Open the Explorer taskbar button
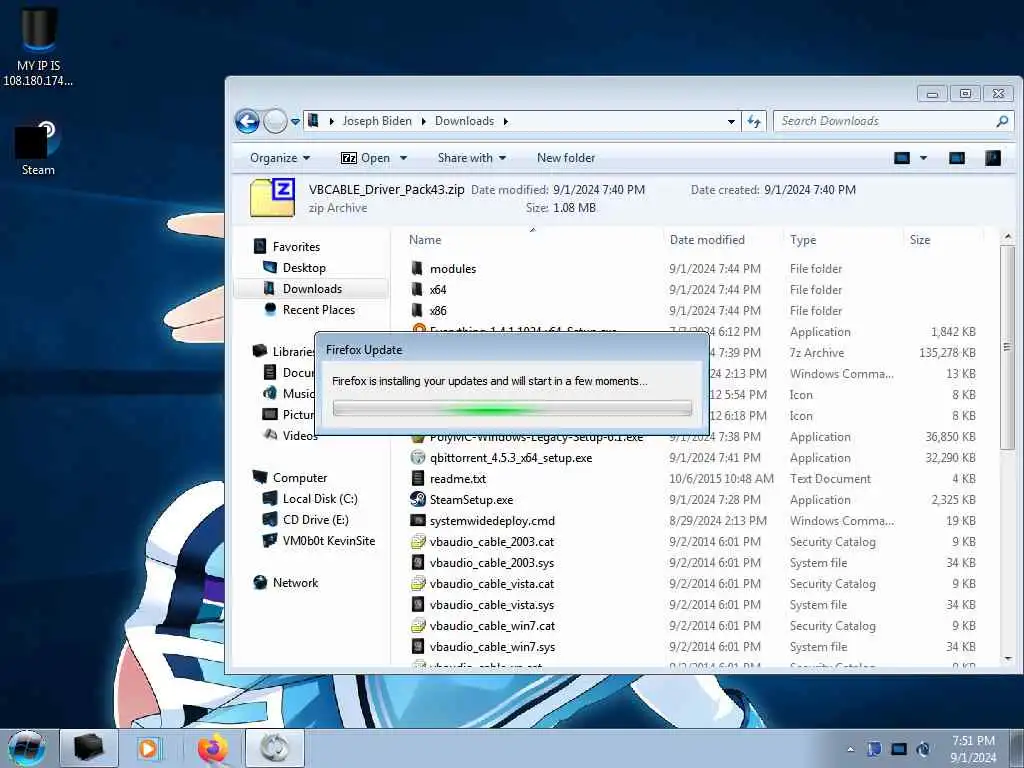 (89, 748)
